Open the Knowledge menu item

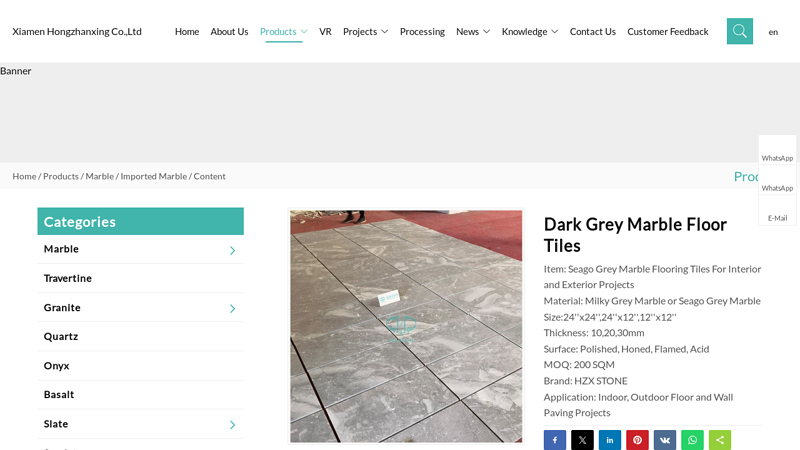(x=524, y=32)
